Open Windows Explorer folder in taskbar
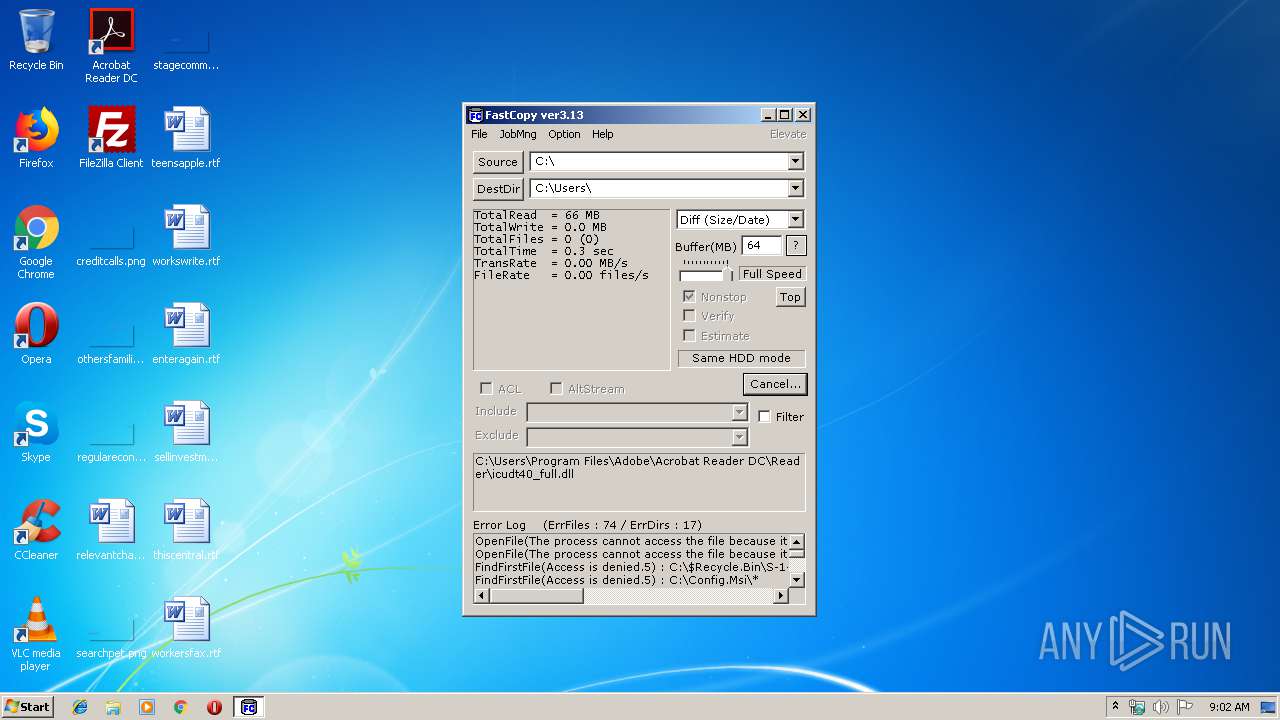The image size is (1280, 720). pyautogui.click(x=113, y=707)
